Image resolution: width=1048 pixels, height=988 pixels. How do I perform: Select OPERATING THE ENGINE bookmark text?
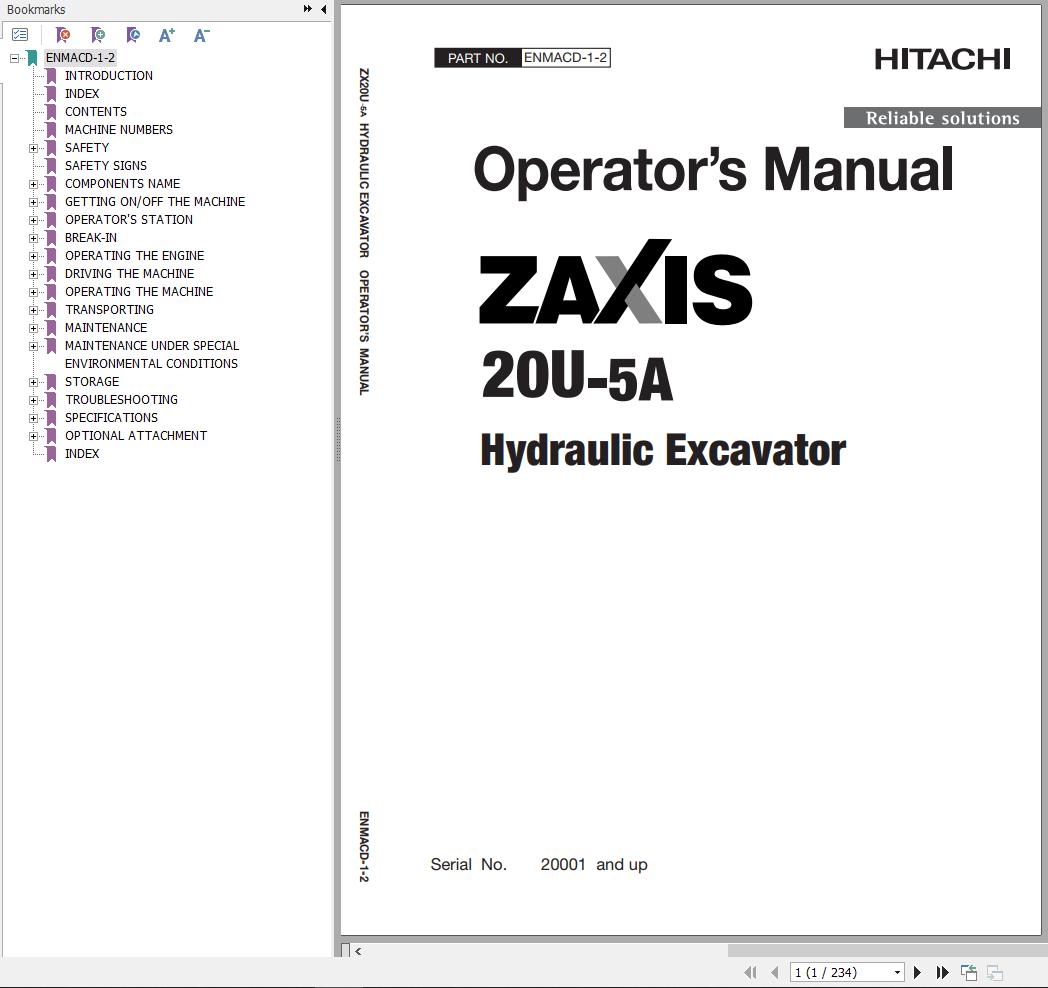click(x=134, y=256)
